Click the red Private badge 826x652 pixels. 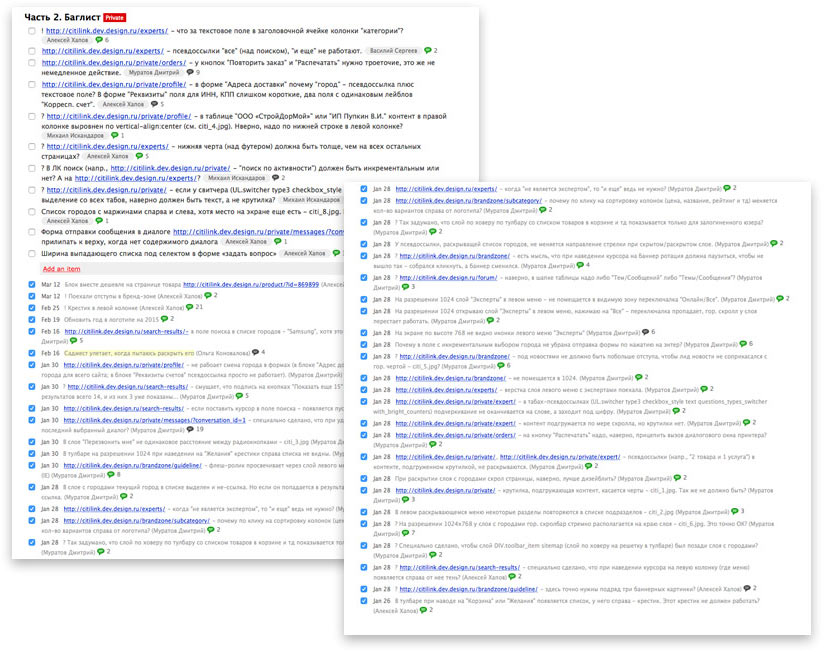[114, 18]
